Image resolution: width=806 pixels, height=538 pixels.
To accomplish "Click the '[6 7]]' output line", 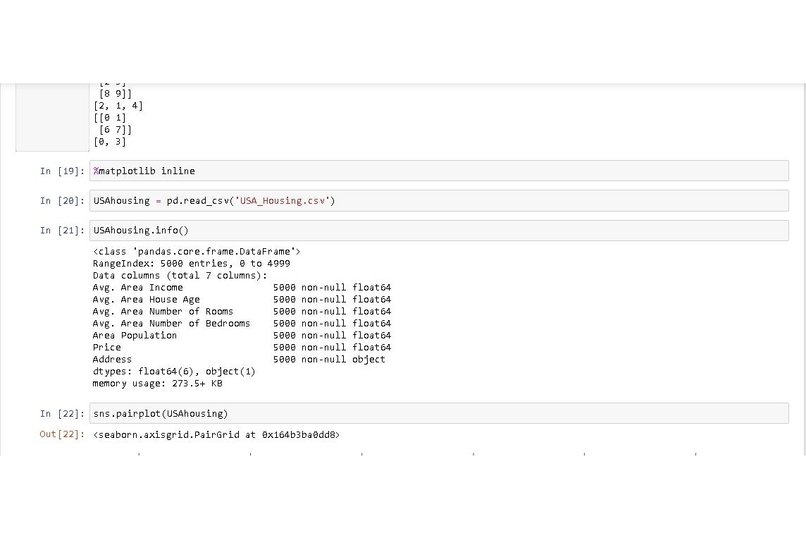I will click(115, 130).
